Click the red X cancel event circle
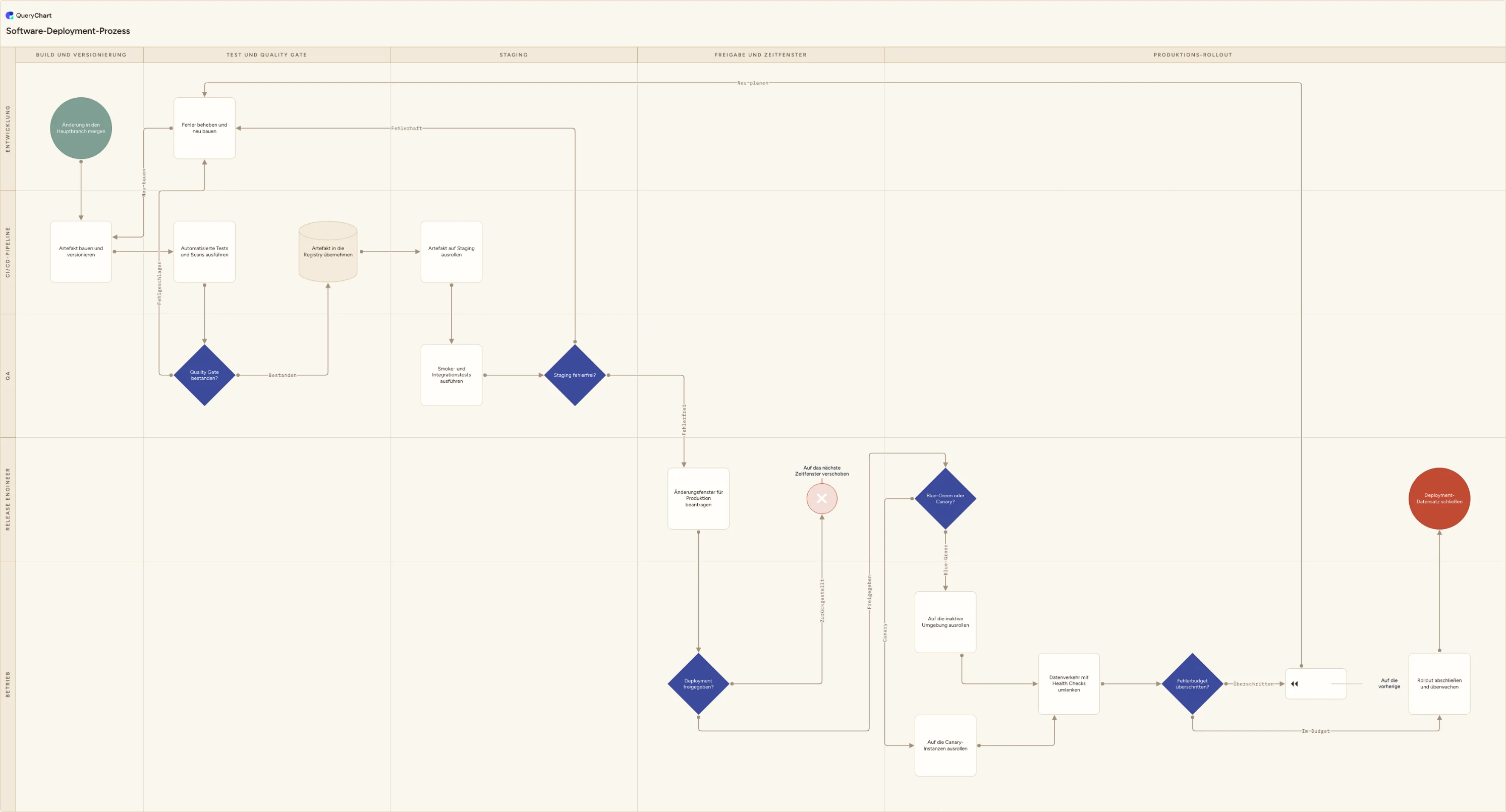The height and width of the screenshot is (812, 1506). (821, 499)
